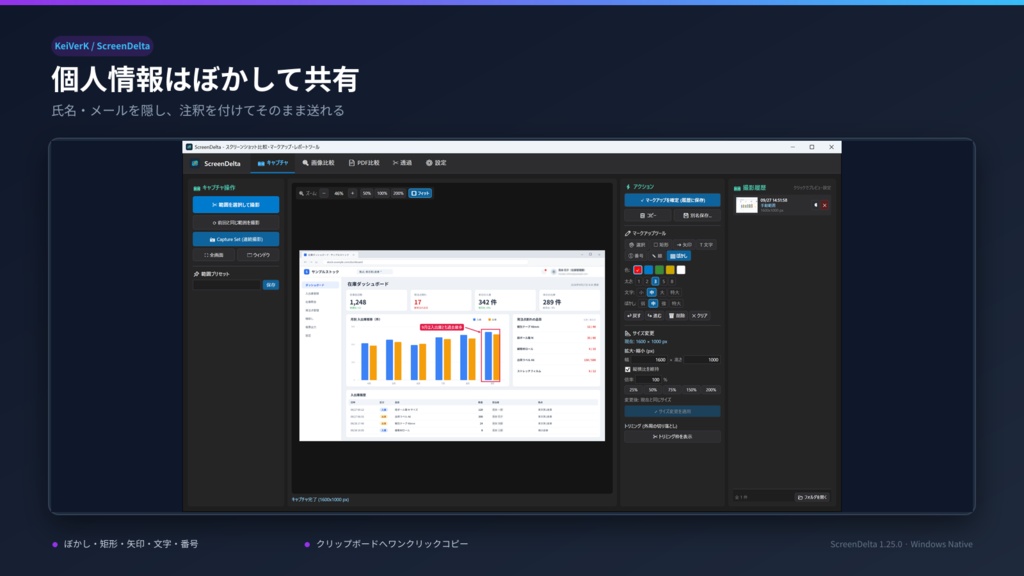1024x576 pixels.
Task: Click 別名保存 save-as button
Action: pos(697,216)
